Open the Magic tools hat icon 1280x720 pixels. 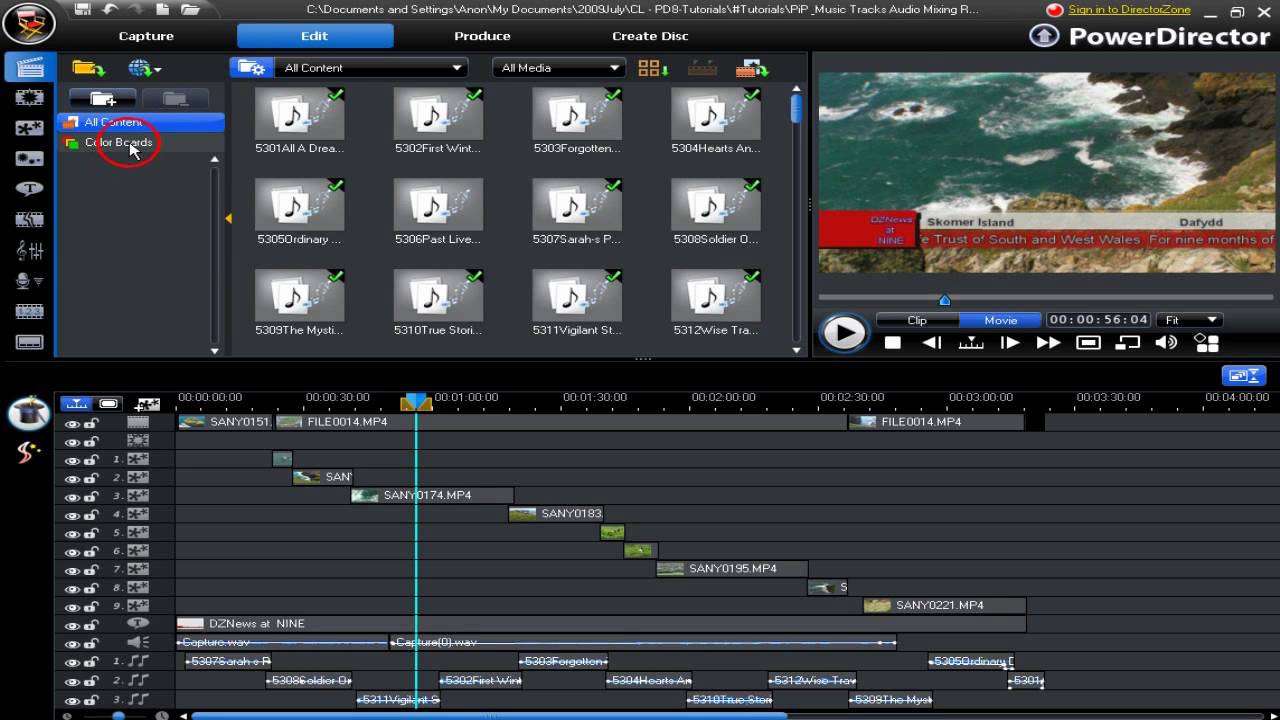point(28,413)
